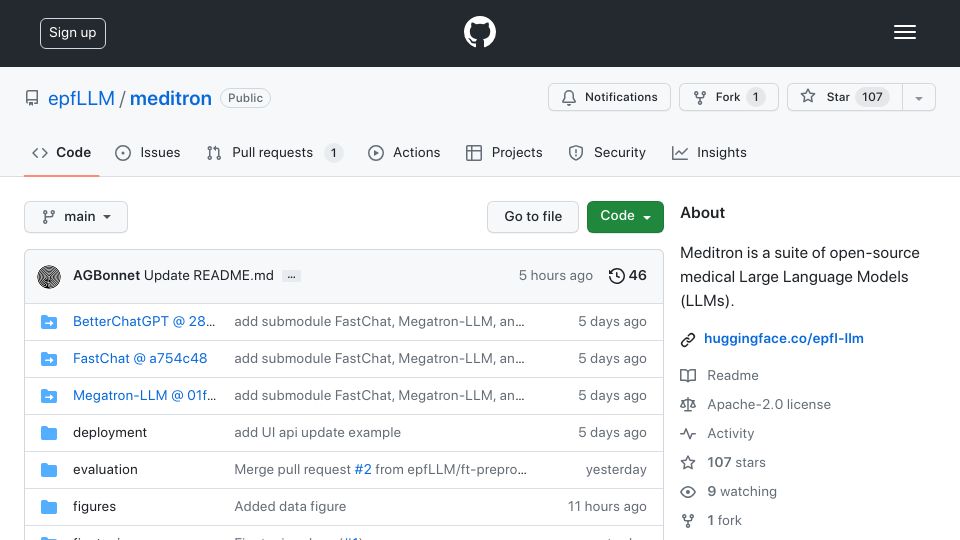Click the link chain icon in About

pos(688,339)
